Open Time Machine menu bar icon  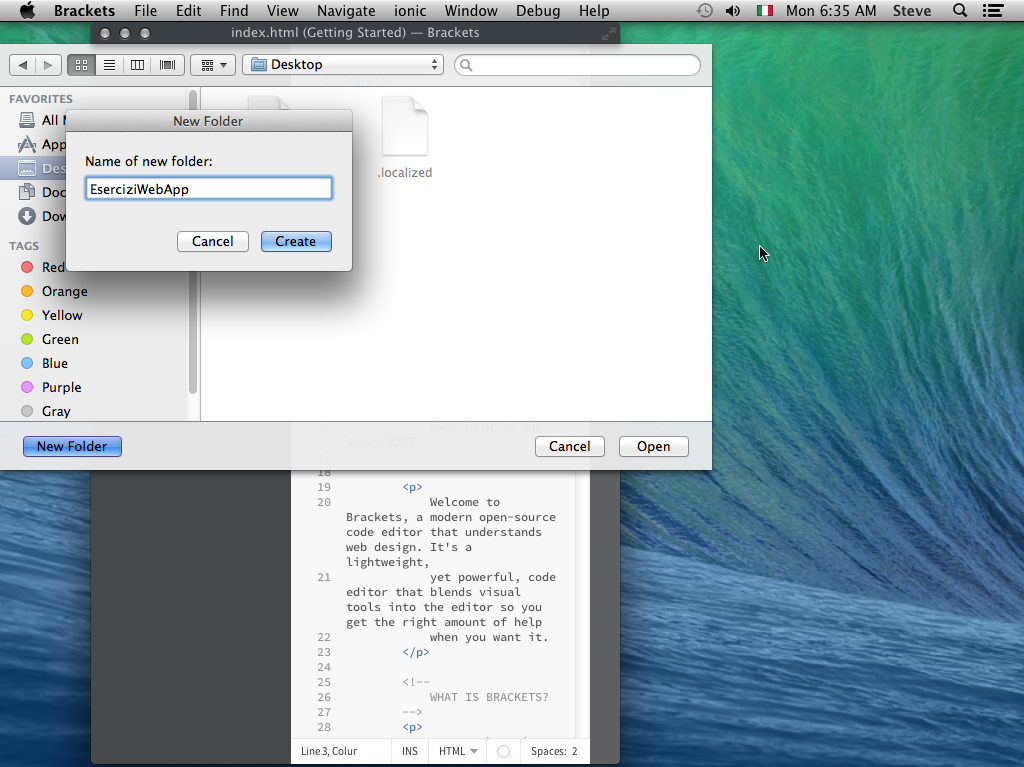coord(705,10)
